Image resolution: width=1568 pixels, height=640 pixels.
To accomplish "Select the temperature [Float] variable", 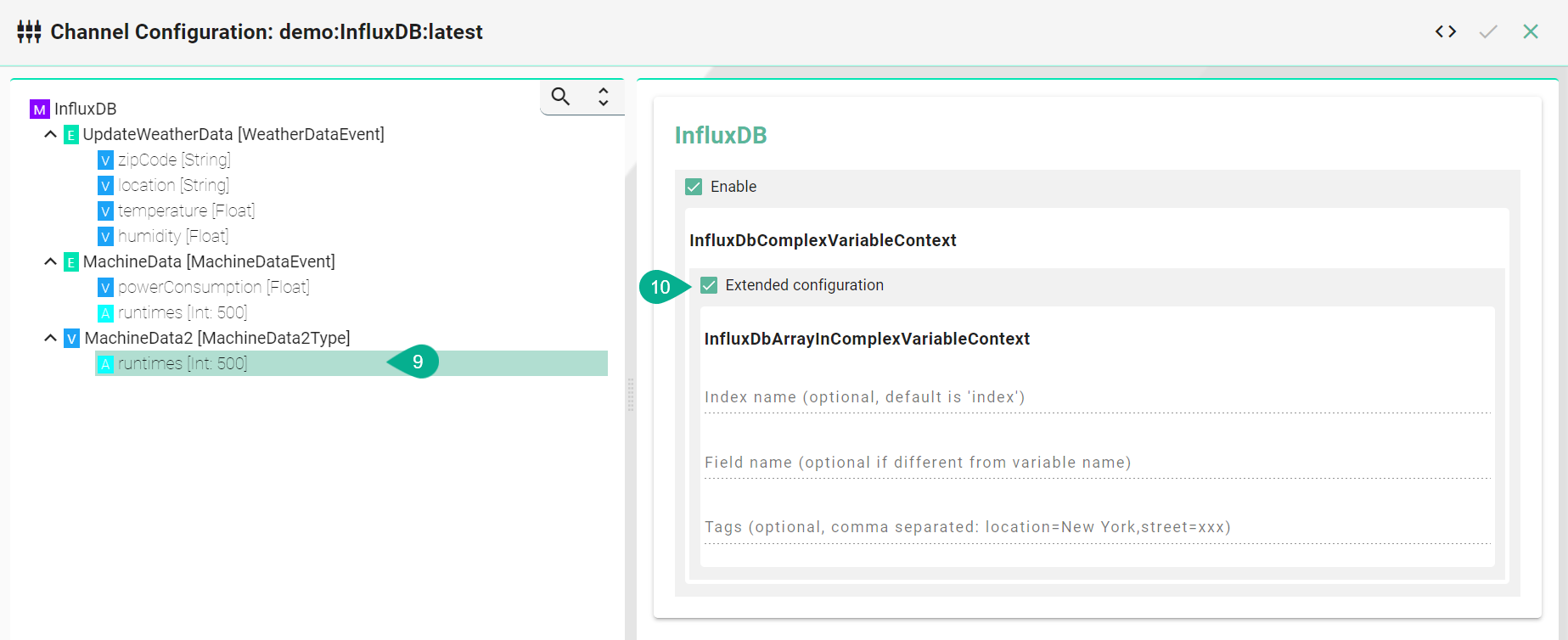I will (186, 211).
